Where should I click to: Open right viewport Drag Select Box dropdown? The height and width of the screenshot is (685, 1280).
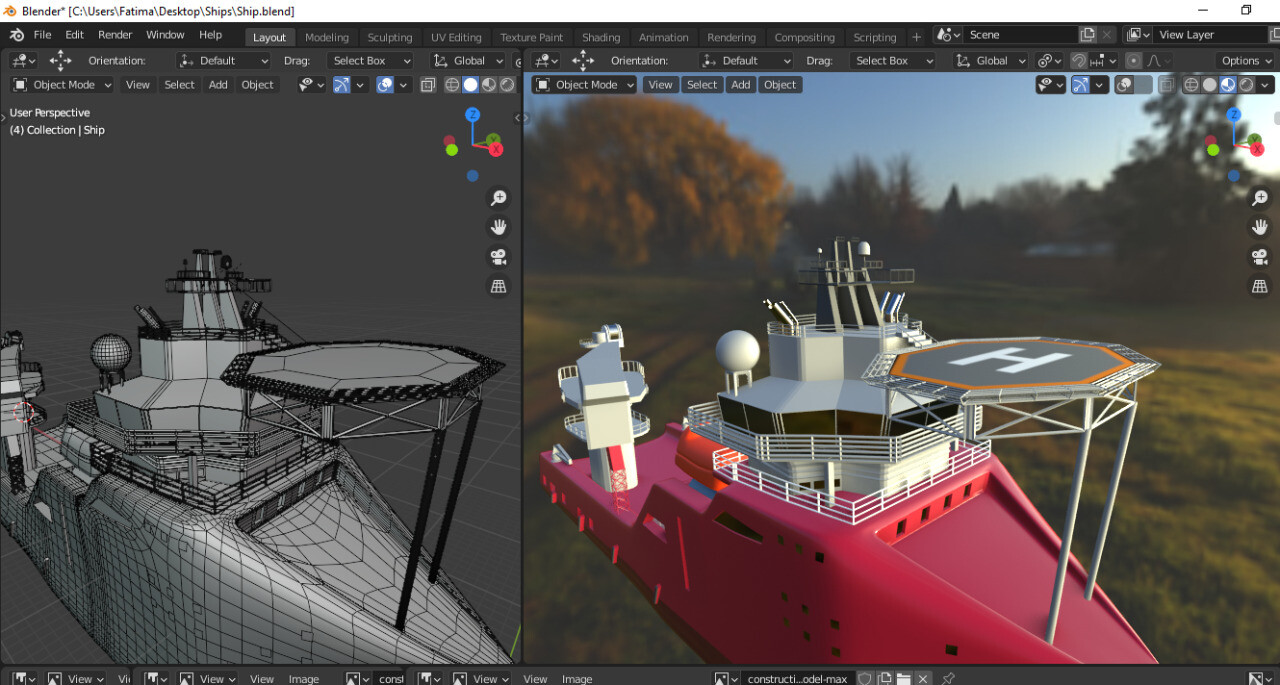coord(892,61)
